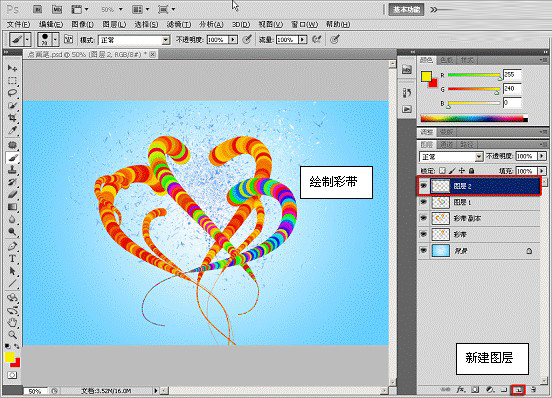Image resolution: width=552 pixels, height=398 pixels.
Task: Open the 流量 flow slider arrow
Action: pyautogui.click(x=302, y=40)
